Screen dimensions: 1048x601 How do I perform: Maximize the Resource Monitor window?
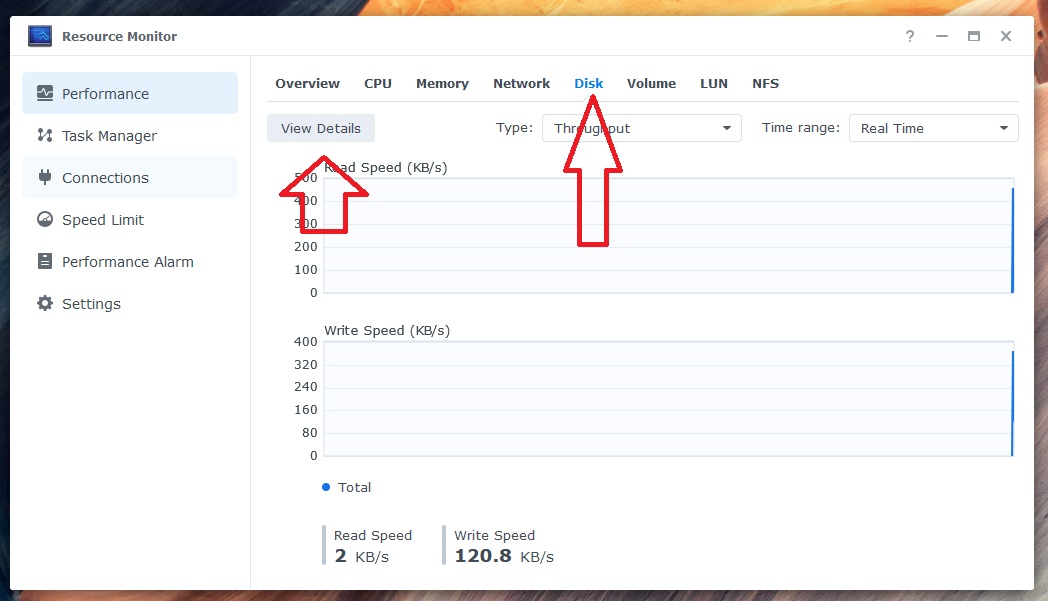click(x=973, y=36)
